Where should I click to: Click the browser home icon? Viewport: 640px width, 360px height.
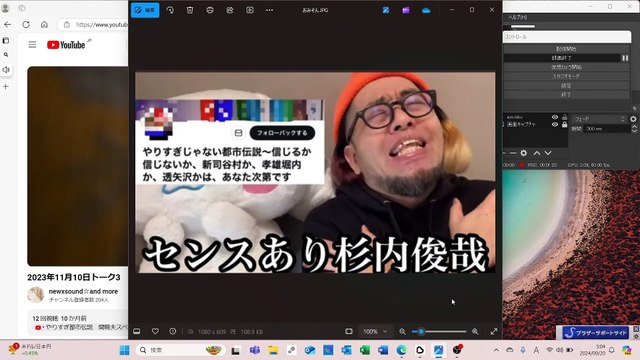pos(44,24)
